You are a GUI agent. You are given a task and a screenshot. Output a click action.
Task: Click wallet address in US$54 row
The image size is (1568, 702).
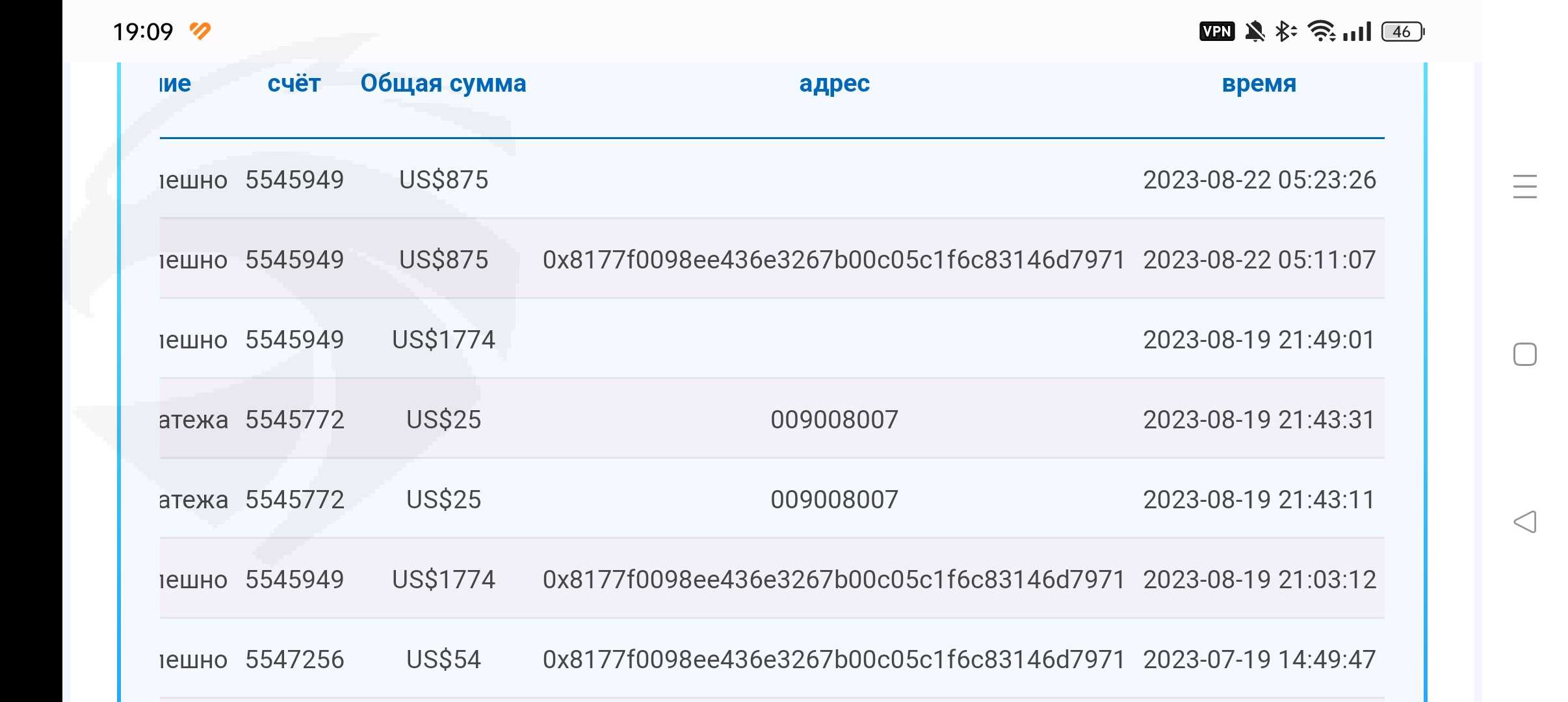pyautogui.click(x=833, y=660)
